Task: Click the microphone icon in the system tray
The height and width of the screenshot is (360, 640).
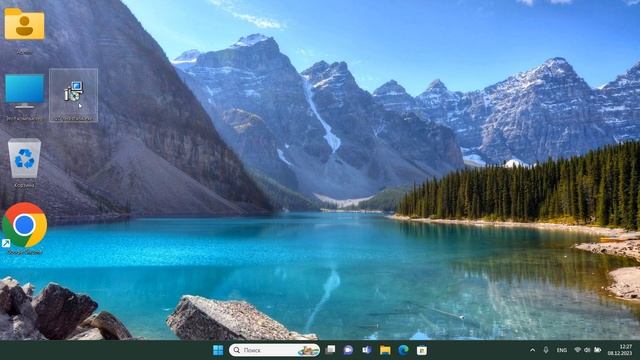Action: coord(546,350)
